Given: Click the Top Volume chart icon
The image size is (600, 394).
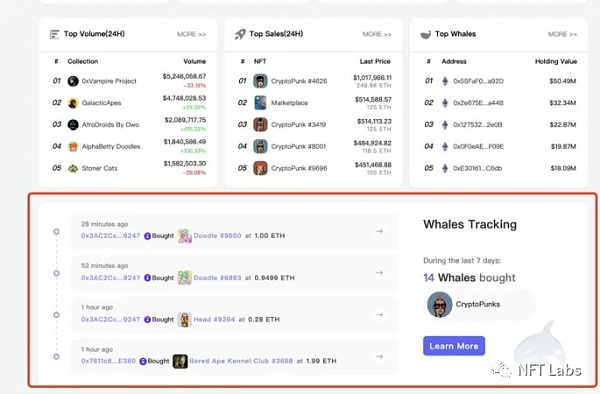Looking at the screenshot, I should tap(54, 34).
